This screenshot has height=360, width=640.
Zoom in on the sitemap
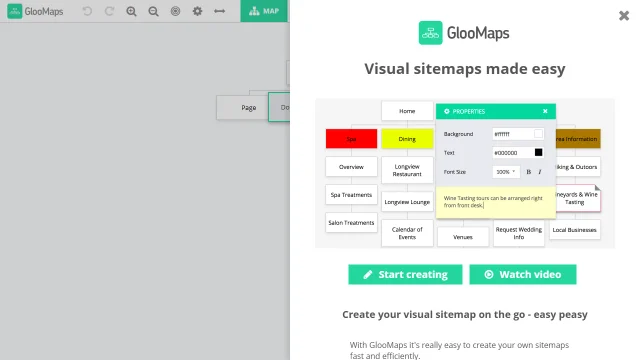point(131,11)
